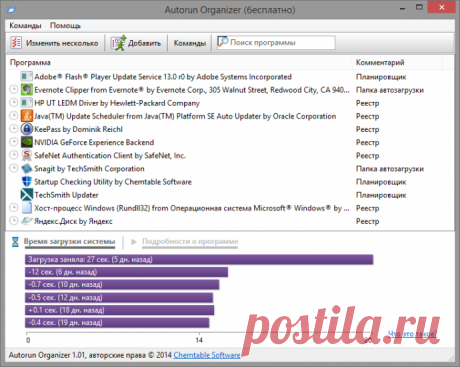
Task: Expand the KeePass entry
Action: 14,128
